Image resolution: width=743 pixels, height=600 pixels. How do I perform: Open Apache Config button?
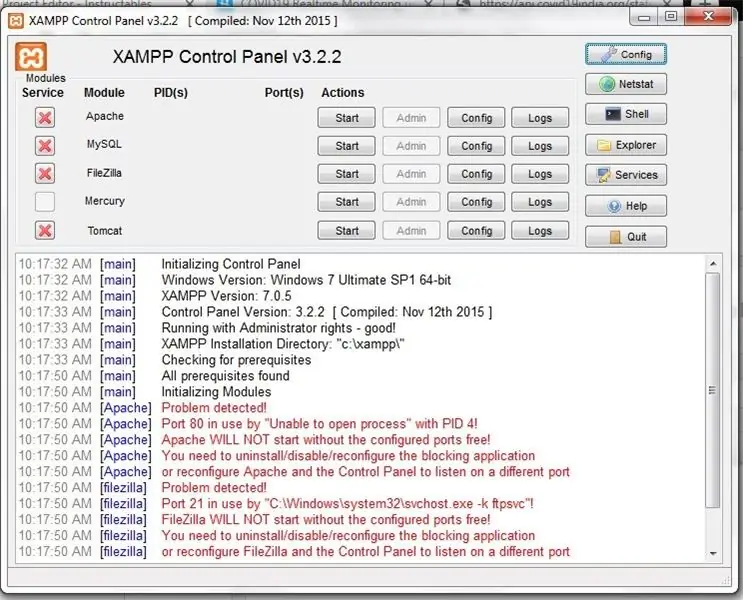[476, 118]
